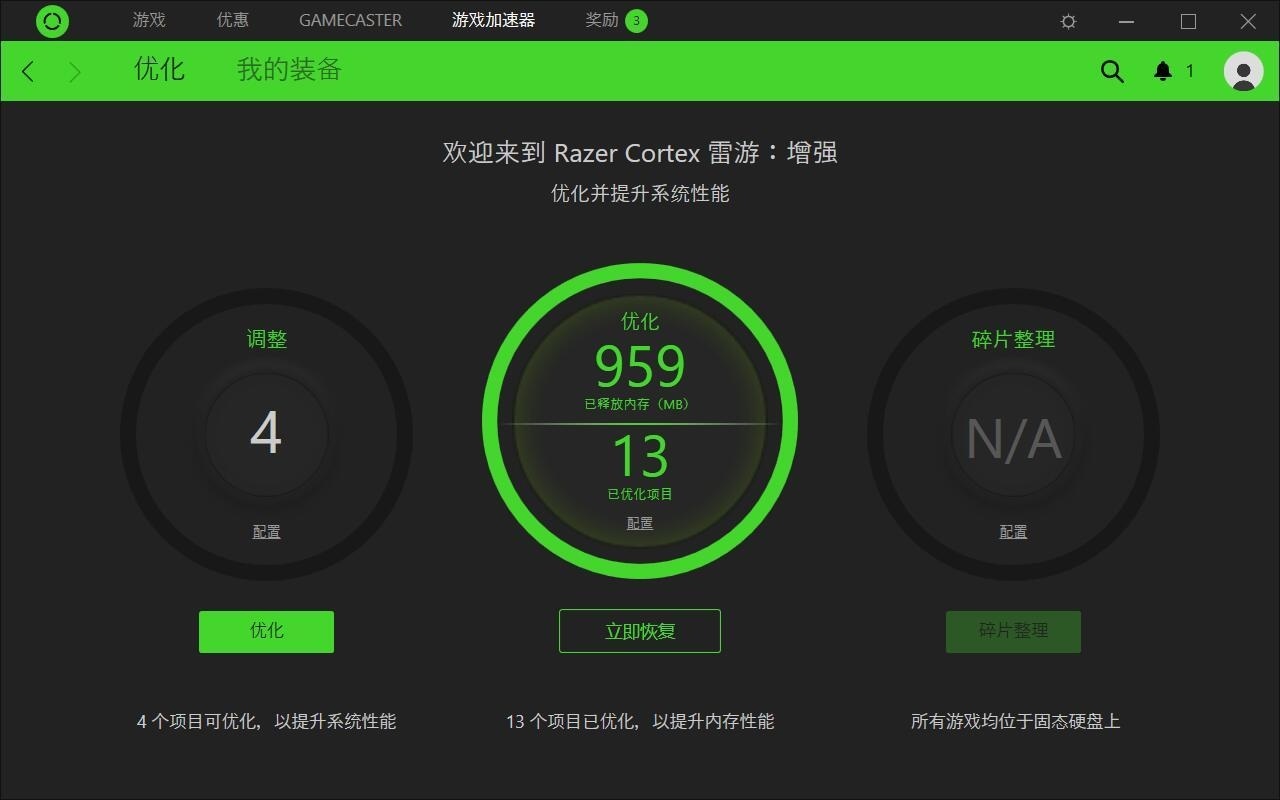Click the 959 released memory value
Screen dimensions: 1280x800
[640, 366]
